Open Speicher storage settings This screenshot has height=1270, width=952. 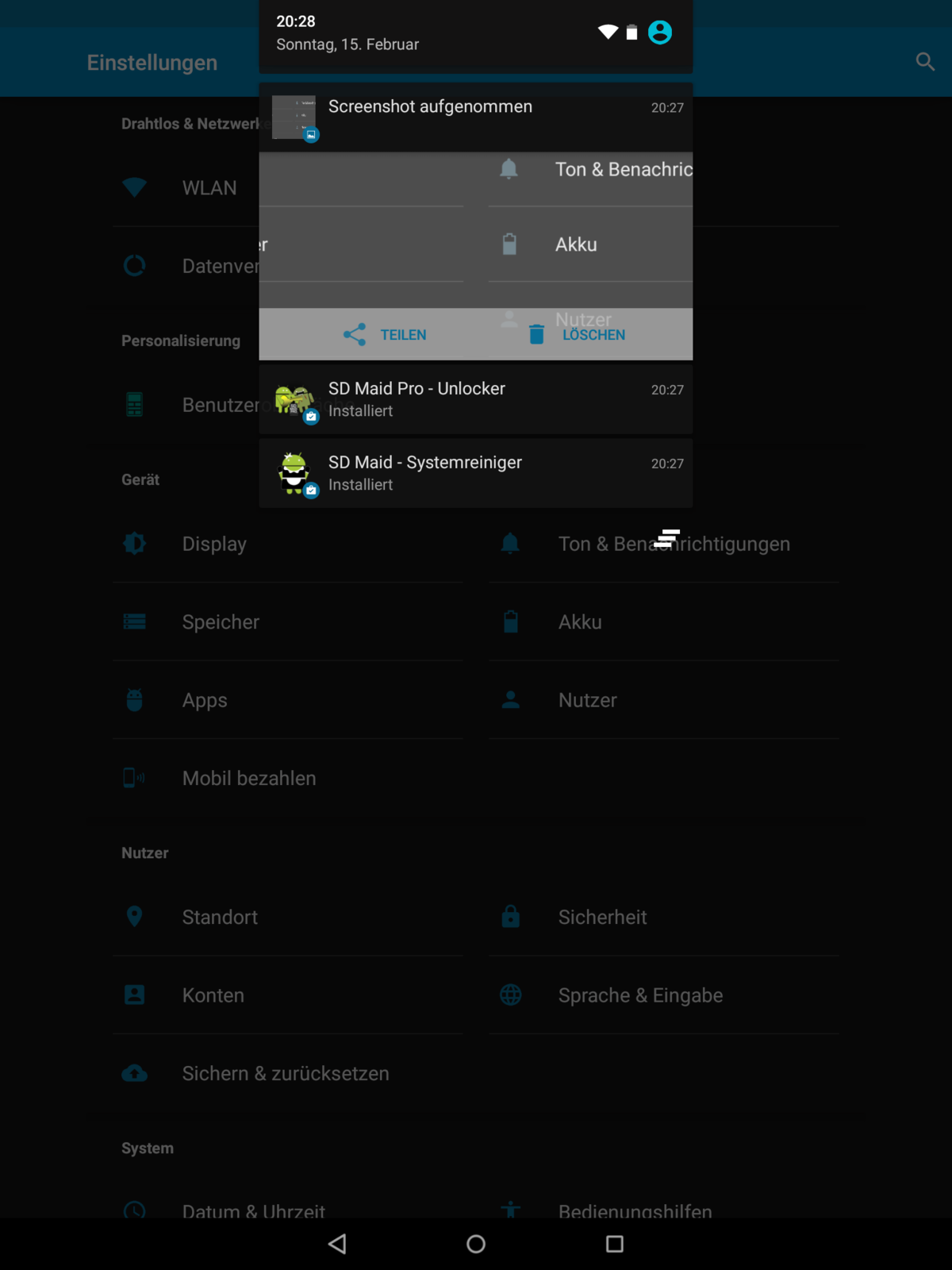tap(221, 622)
